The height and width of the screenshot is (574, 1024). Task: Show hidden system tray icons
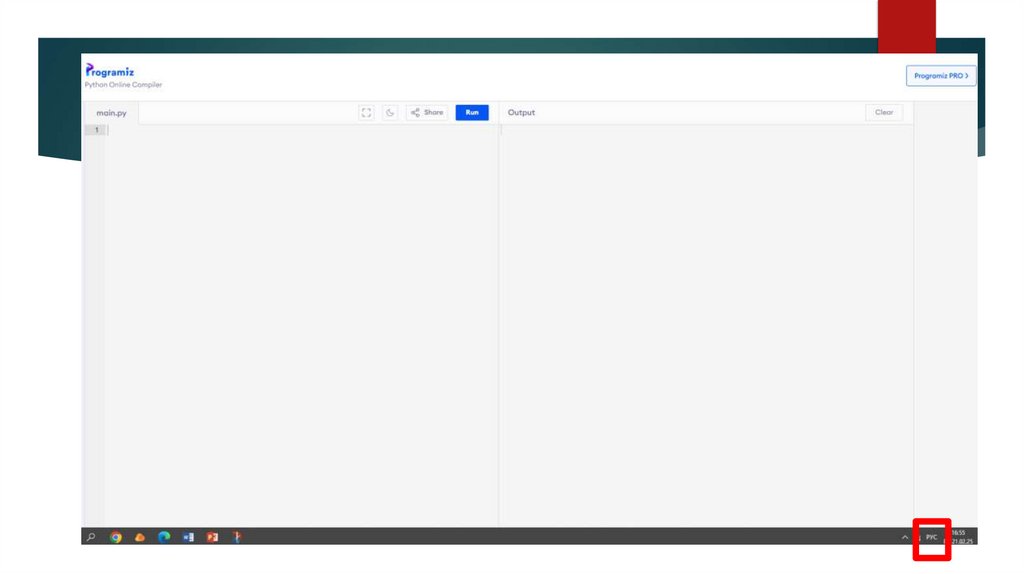[904, 537]
